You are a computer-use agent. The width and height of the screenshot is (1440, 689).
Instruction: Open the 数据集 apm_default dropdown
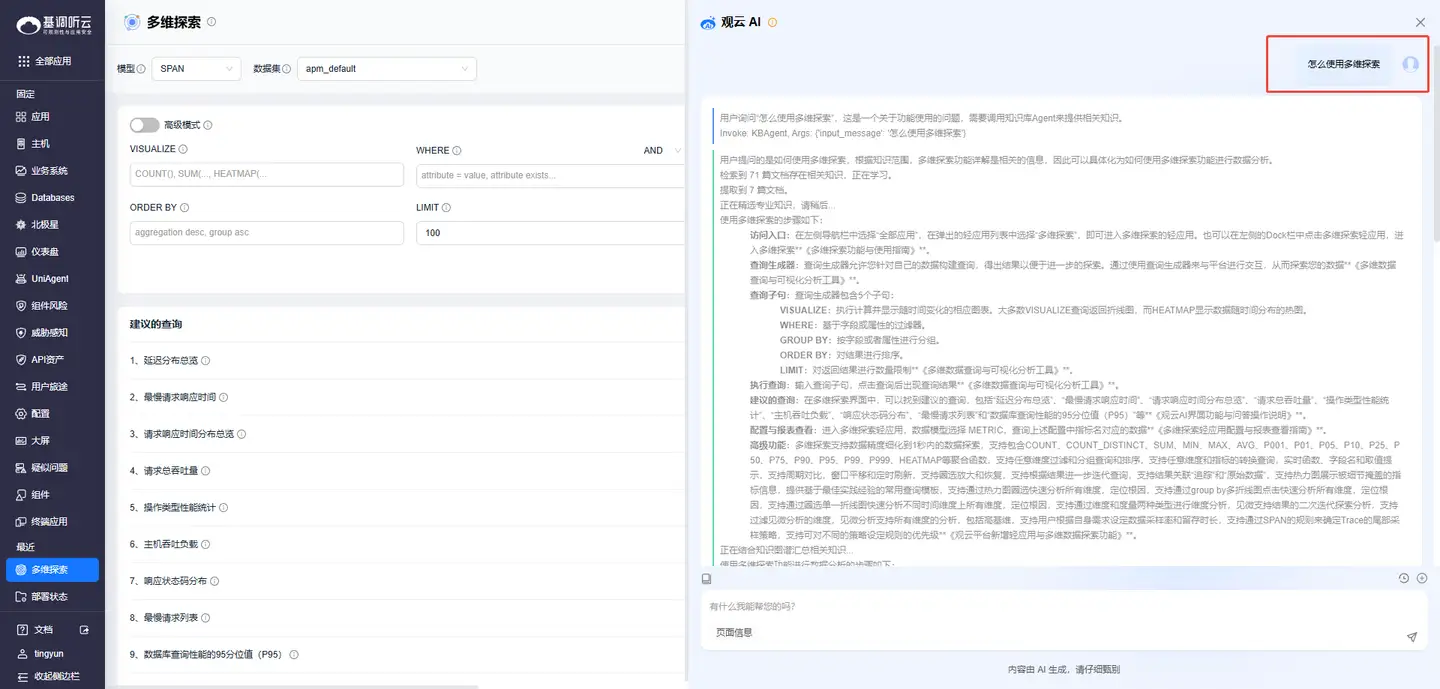point(386,69)
